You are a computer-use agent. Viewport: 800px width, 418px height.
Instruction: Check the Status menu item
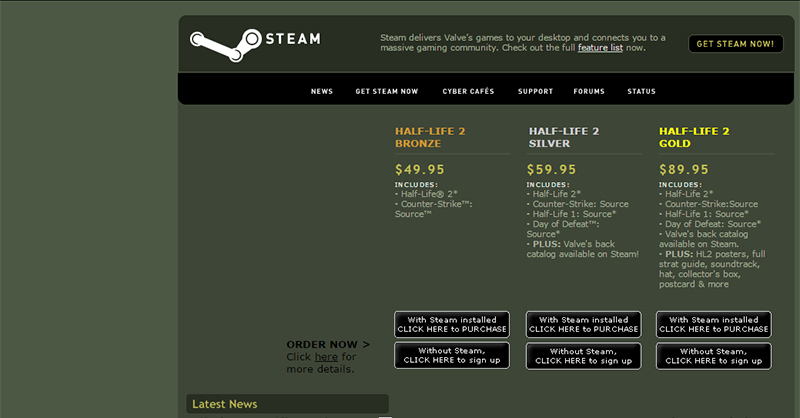point(641,92)
